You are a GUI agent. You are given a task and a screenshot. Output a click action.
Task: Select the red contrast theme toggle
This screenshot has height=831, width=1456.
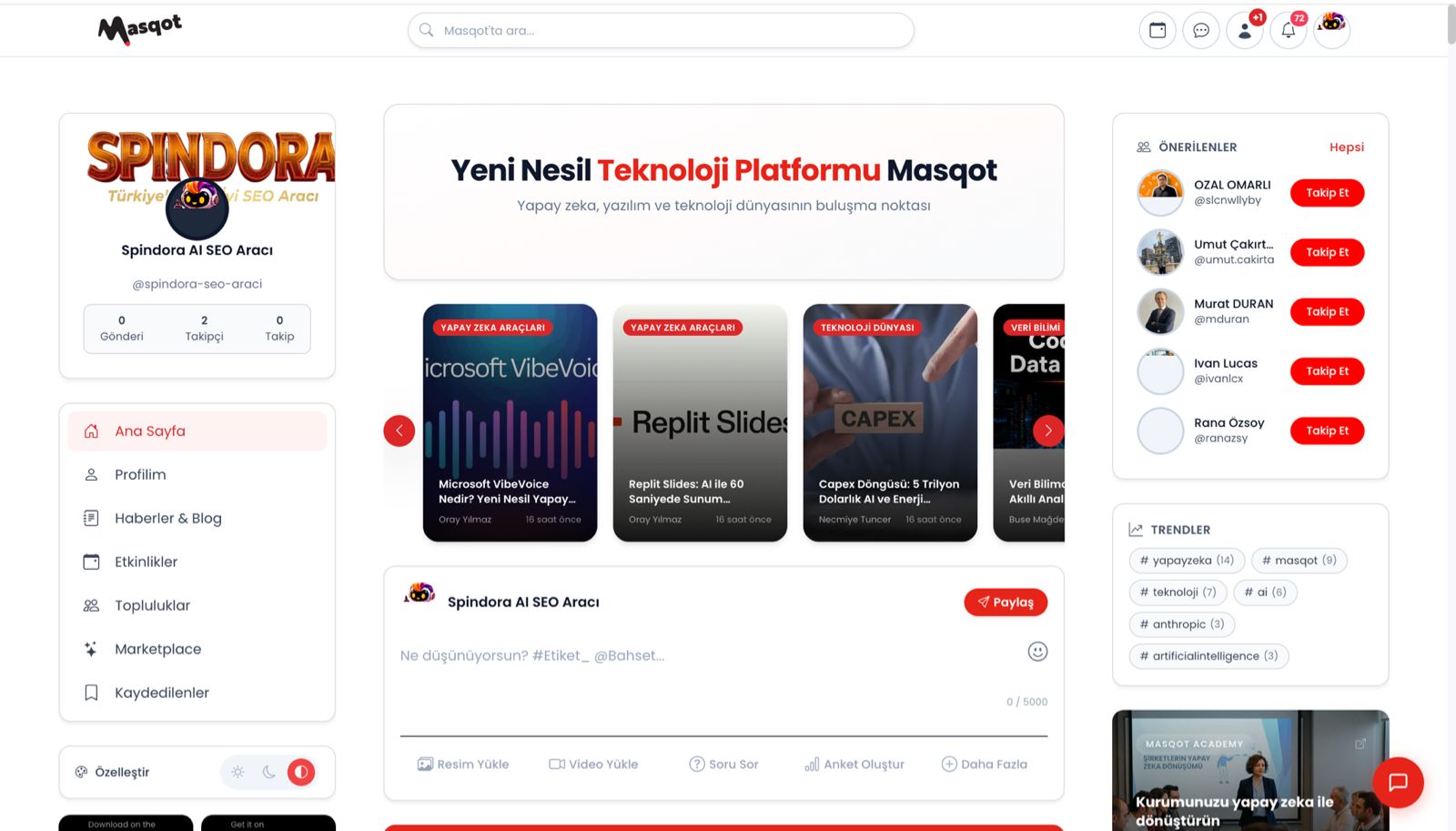coord(301,772)
